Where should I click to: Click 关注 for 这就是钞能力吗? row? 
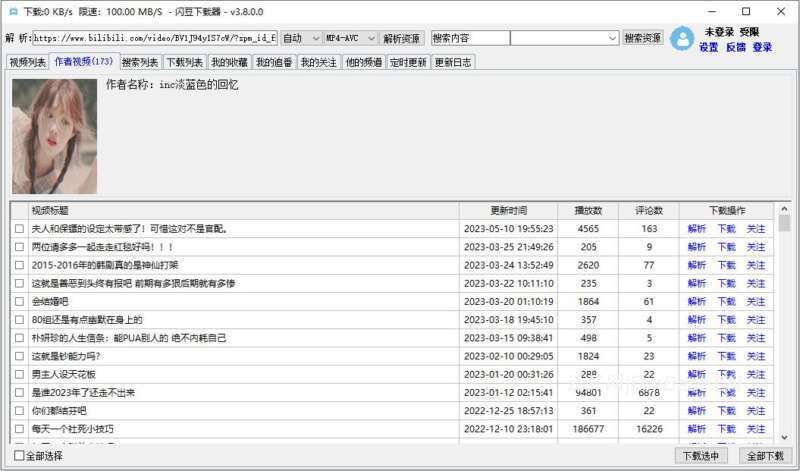point(756,356)
